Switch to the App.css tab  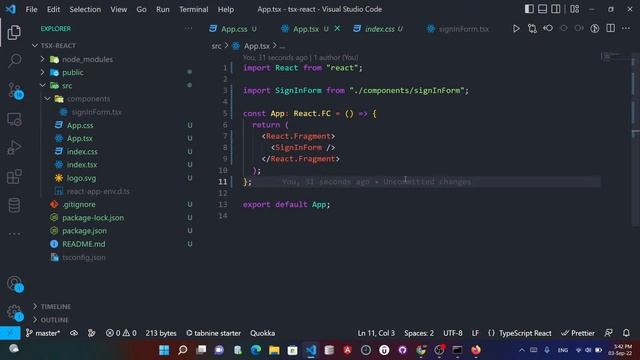coord(233,29)
